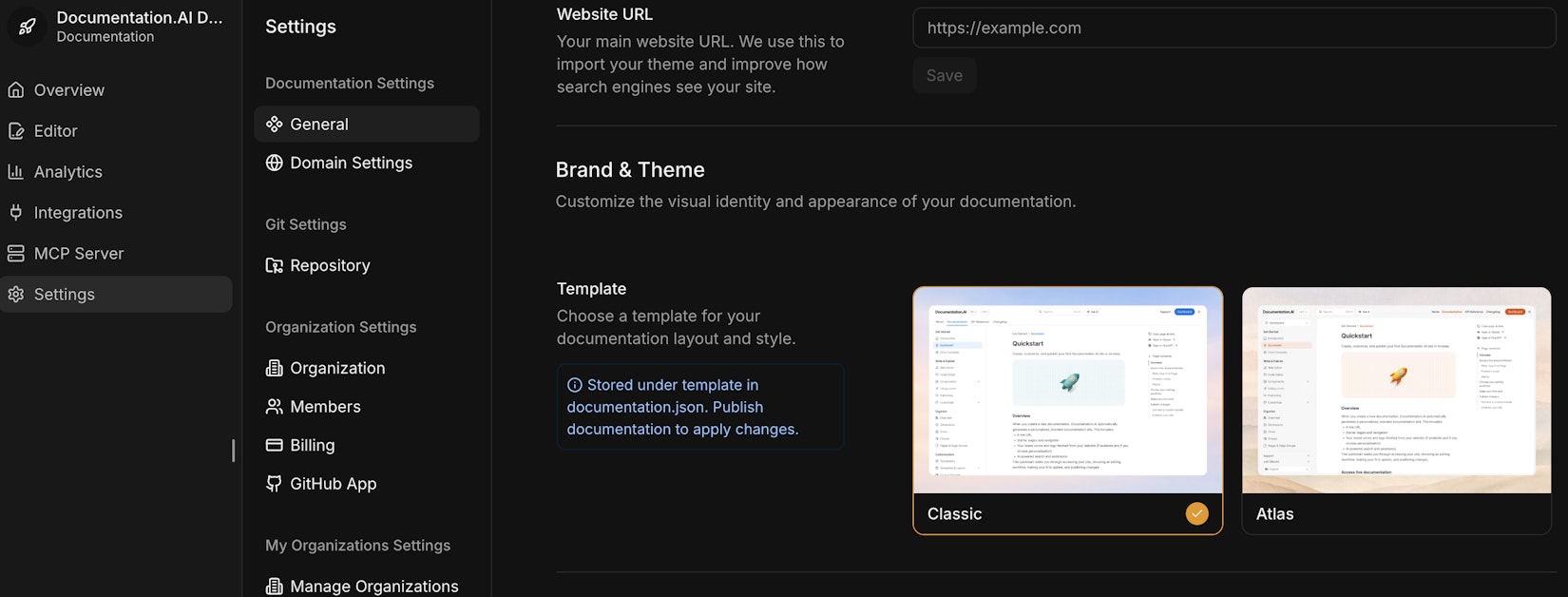The height and width of the screenshot is (597, 1568).
Task: Click the Editor pencil icon
Action: (16, 131)
